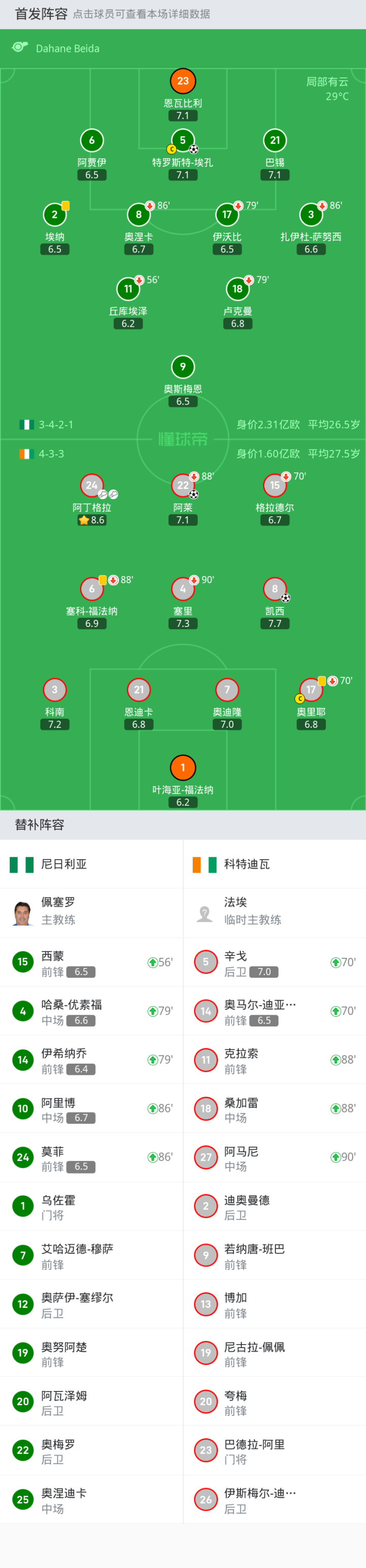Tap 丘库埃泽 number 11 player badge
The height and width of the screenshot is (1568, 366).
tap(128, 289)
